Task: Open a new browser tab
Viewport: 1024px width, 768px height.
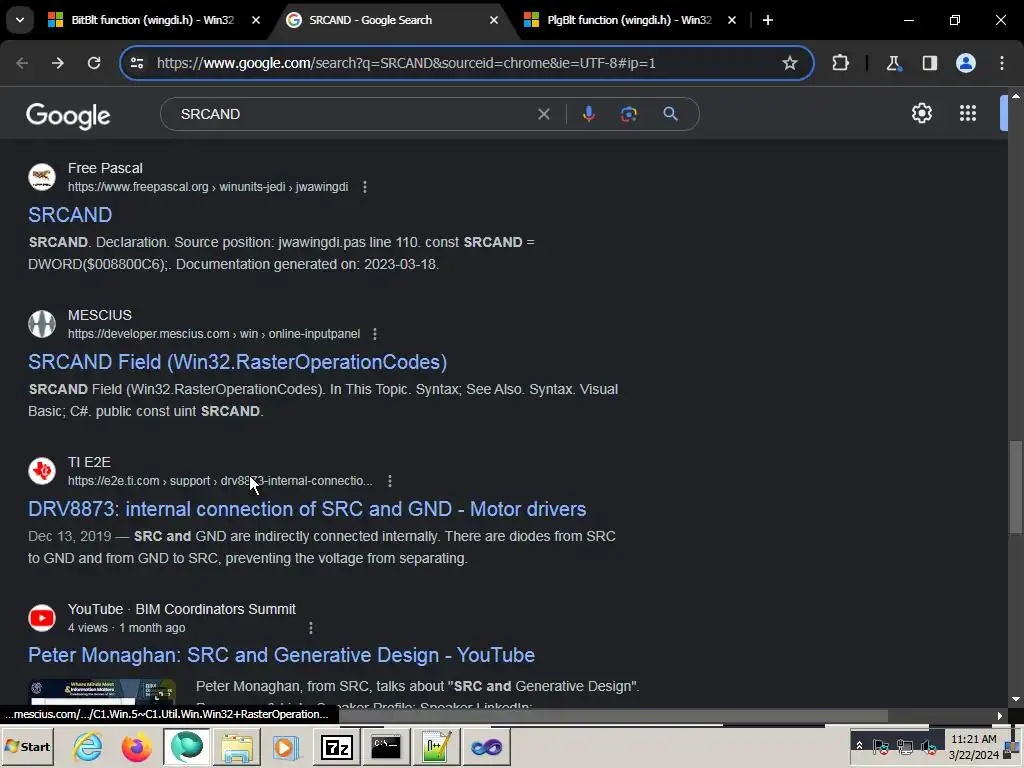Action: (768, 20)
